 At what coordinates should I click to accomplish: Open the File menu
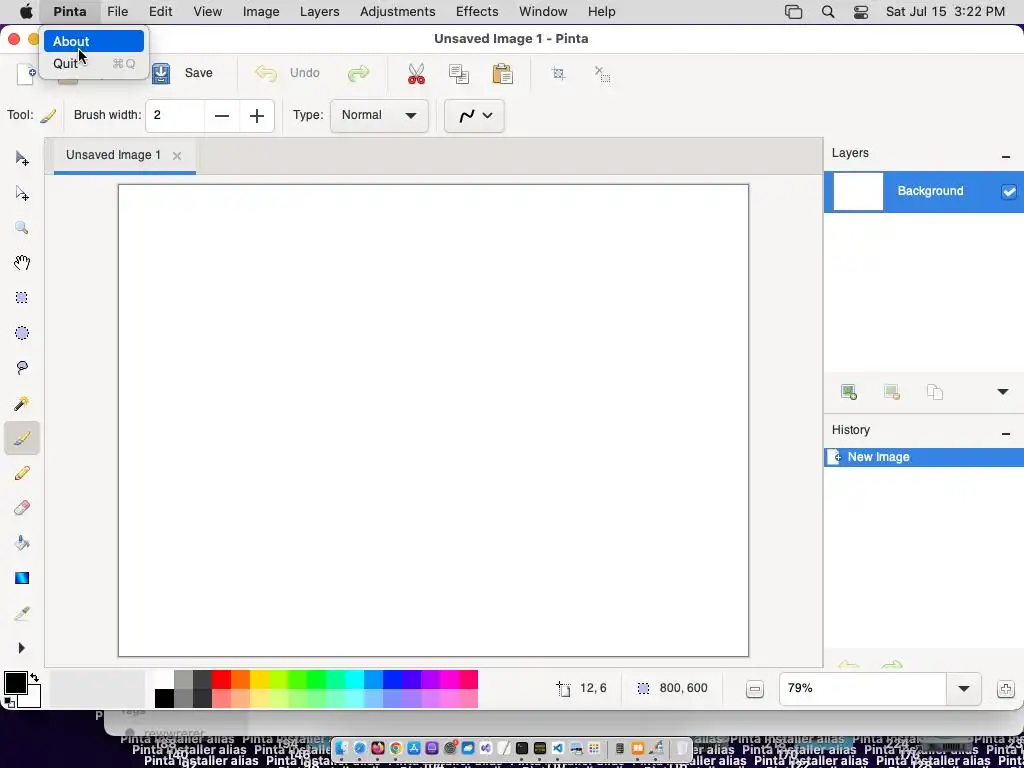[x=118, y=12]
